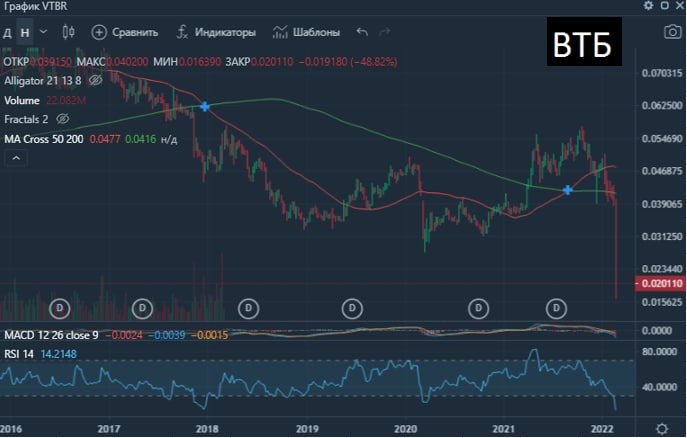
Task: Select the Volume indicator legend
Action: (22, 100)
